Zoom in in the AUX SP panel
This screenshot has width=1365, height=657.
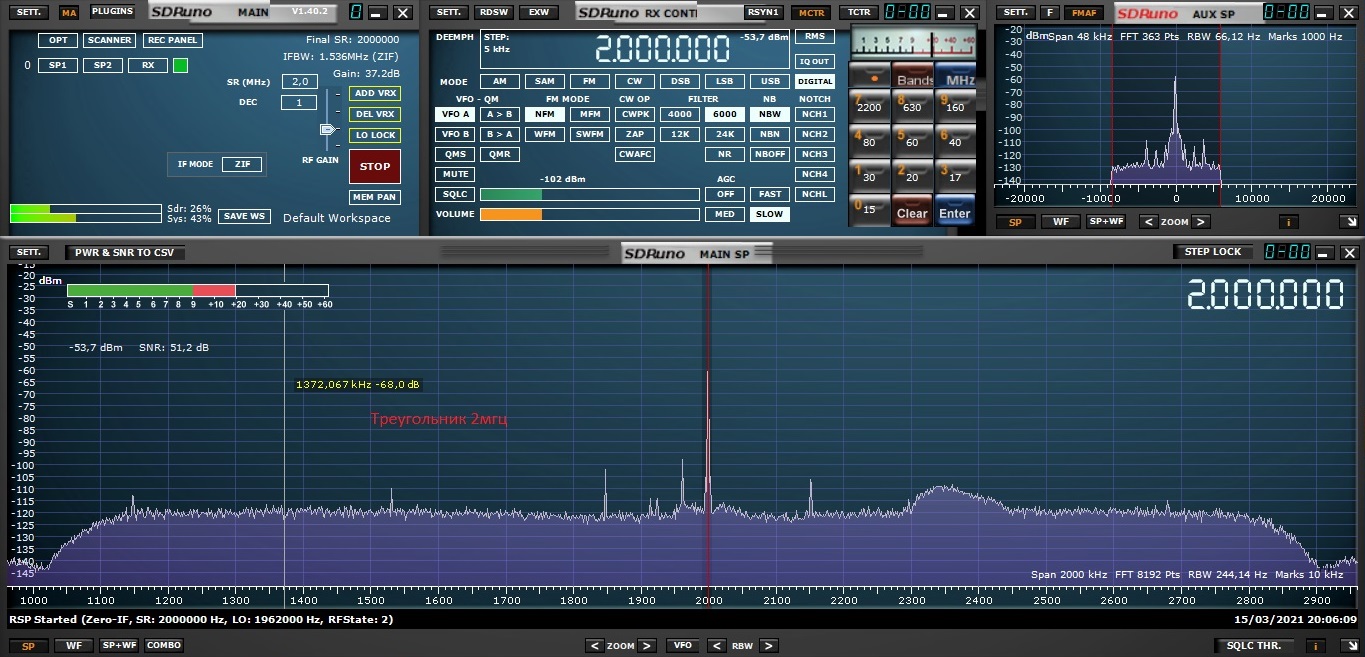(x=1201, y=222)
